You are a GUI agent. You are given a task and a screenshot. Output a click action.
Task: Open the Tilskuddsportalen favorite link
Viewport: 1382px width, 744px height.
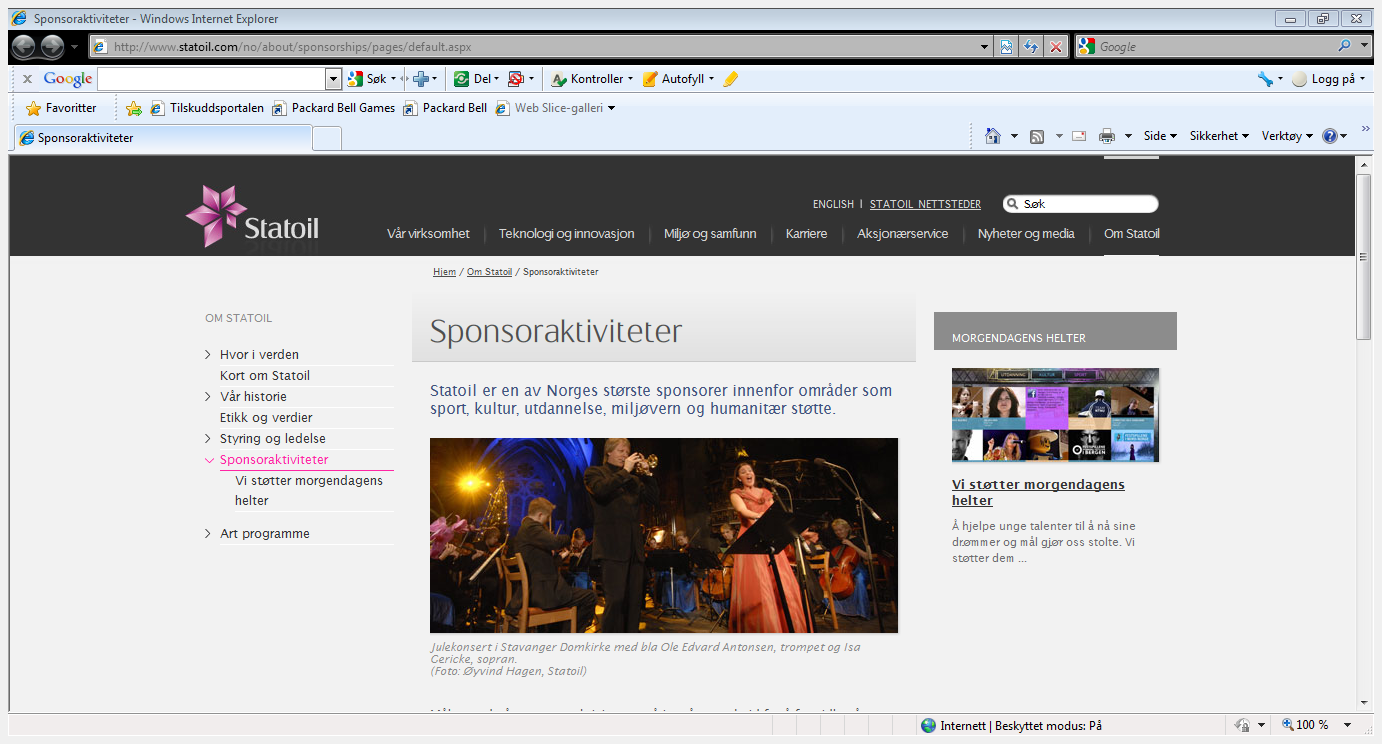pos(207,108)
